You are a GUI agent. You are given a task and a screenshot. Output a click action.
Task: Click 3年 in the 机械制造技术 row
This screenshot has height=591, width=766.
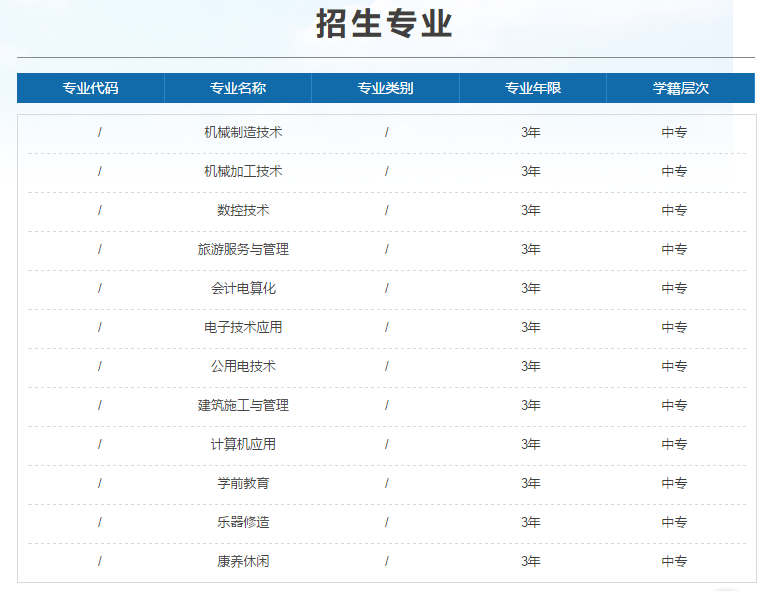(531, 132)
